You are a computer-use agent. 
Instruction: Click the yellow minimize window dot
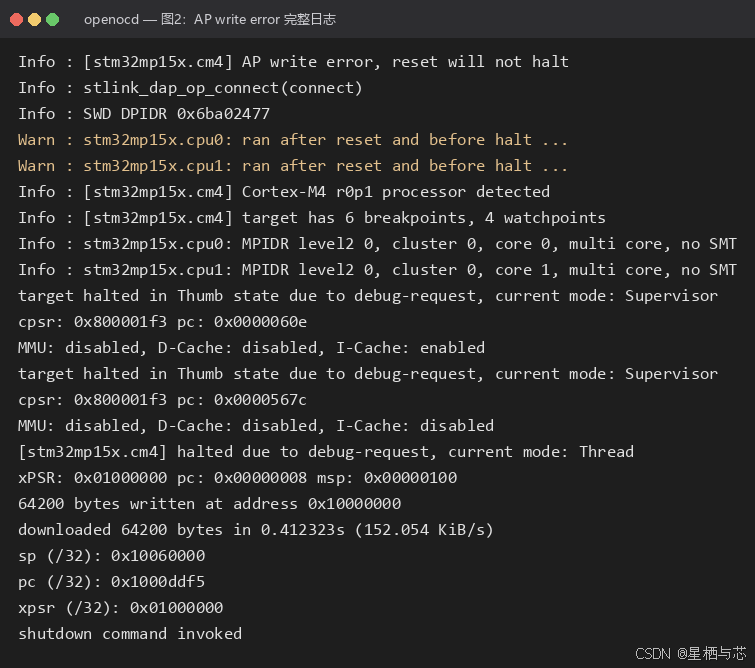[x=35, y=20]
